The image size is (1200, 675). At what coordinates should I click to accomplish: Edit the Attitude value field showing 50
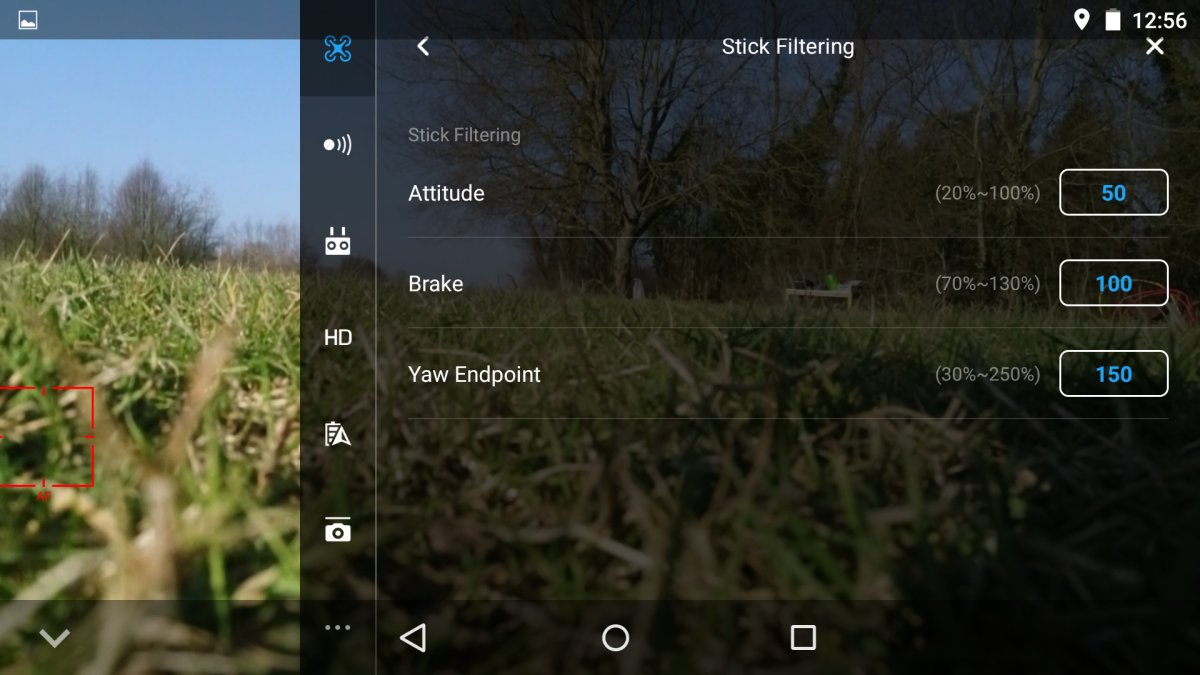pyautogui.click(x=1114, y=193)
